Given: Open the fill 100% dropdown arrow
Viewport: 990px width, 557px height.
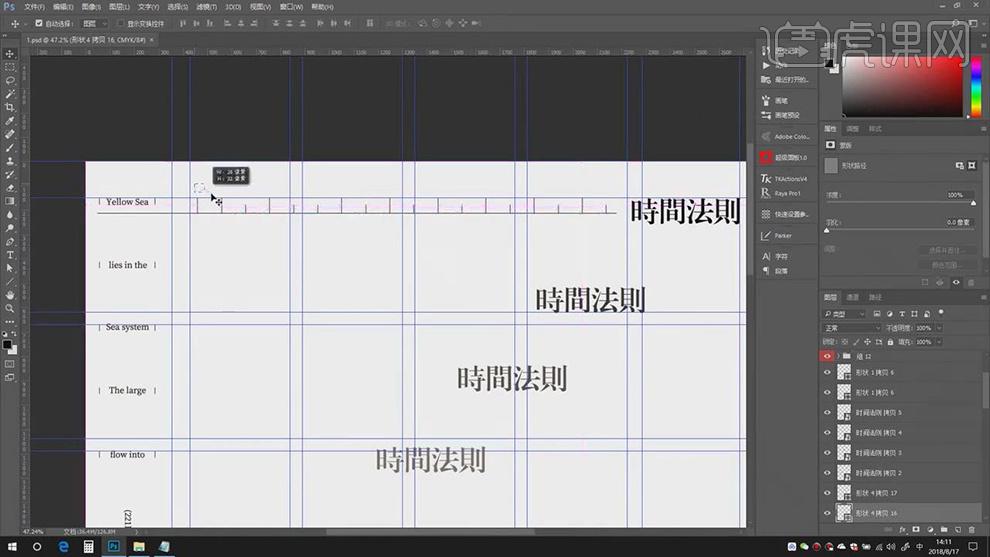Looking at the screenshot, I should [x=939, y=342].
